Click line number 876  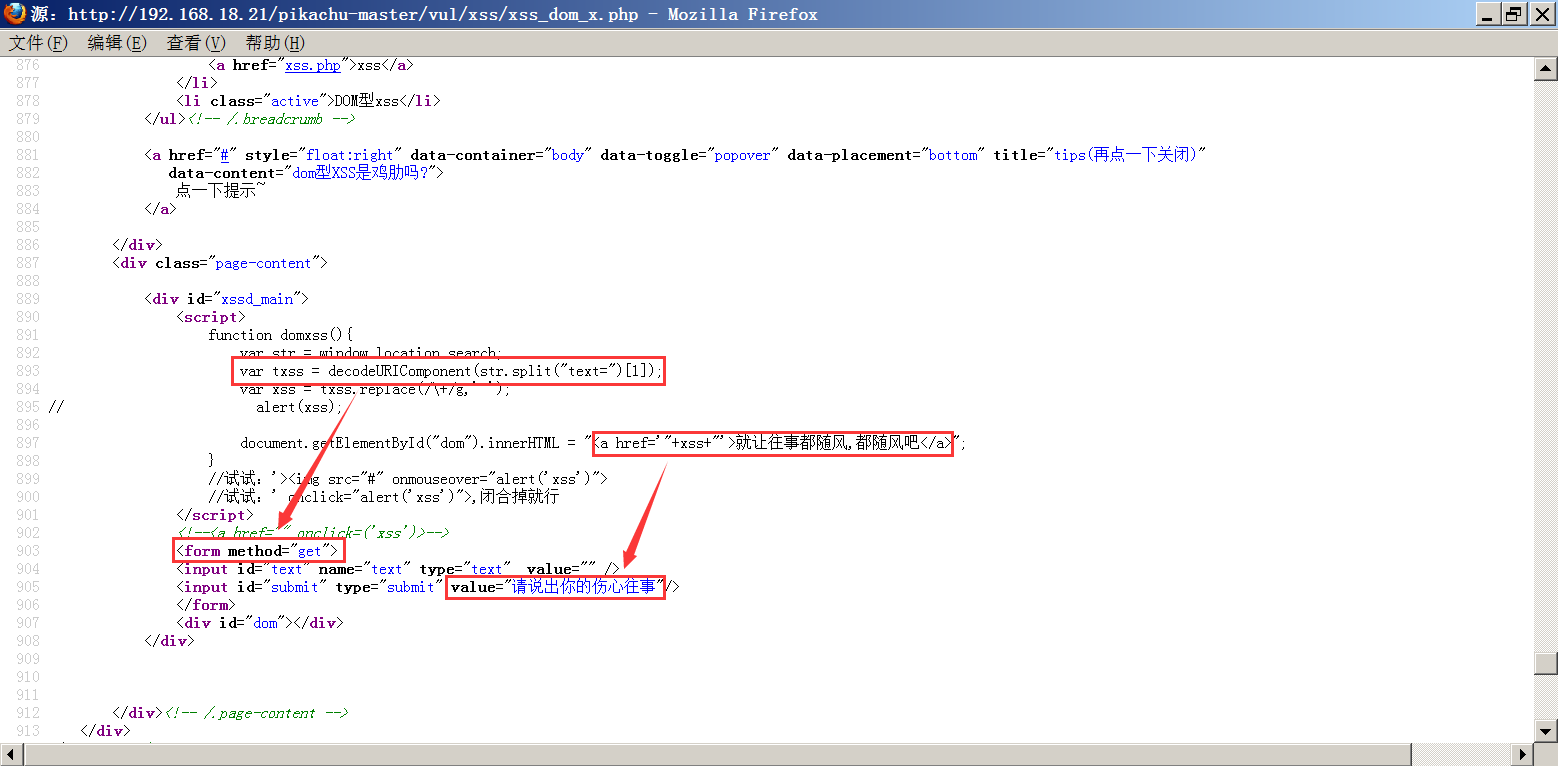[x=28, y=65]
